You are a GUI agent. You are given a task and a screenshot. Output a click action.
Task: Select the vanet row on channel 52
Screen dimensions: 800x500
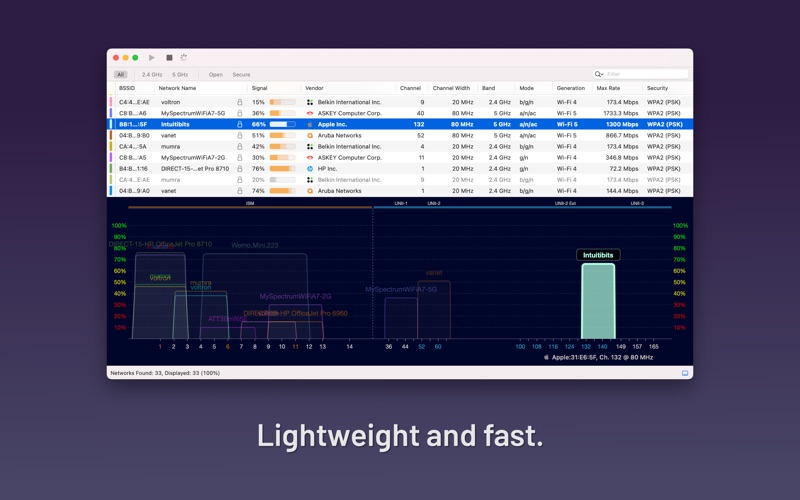pyautogui.click(x=400, y=136)
